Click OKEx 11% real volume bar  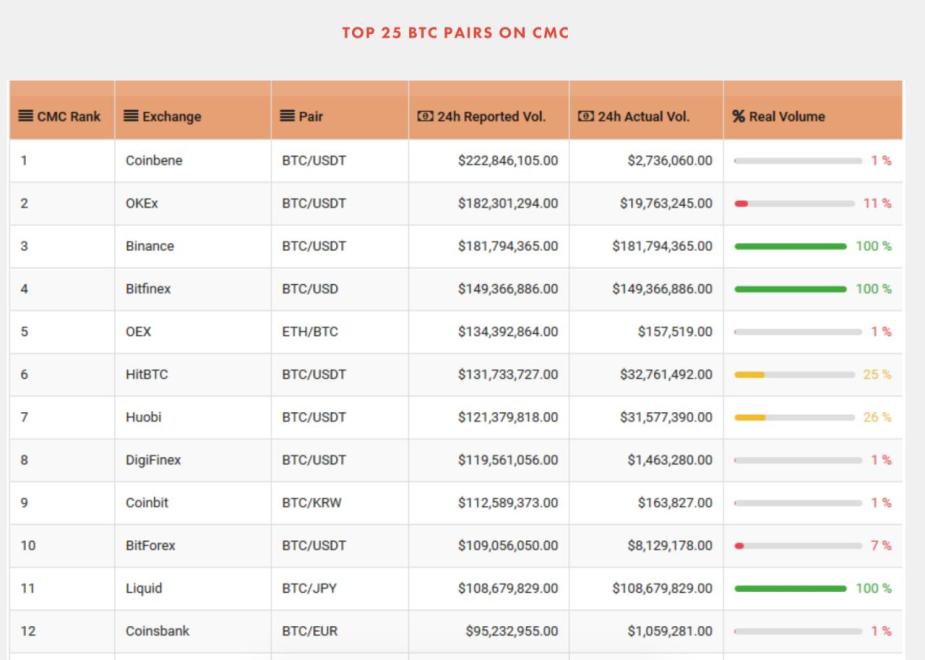click(x=797, y=203)
